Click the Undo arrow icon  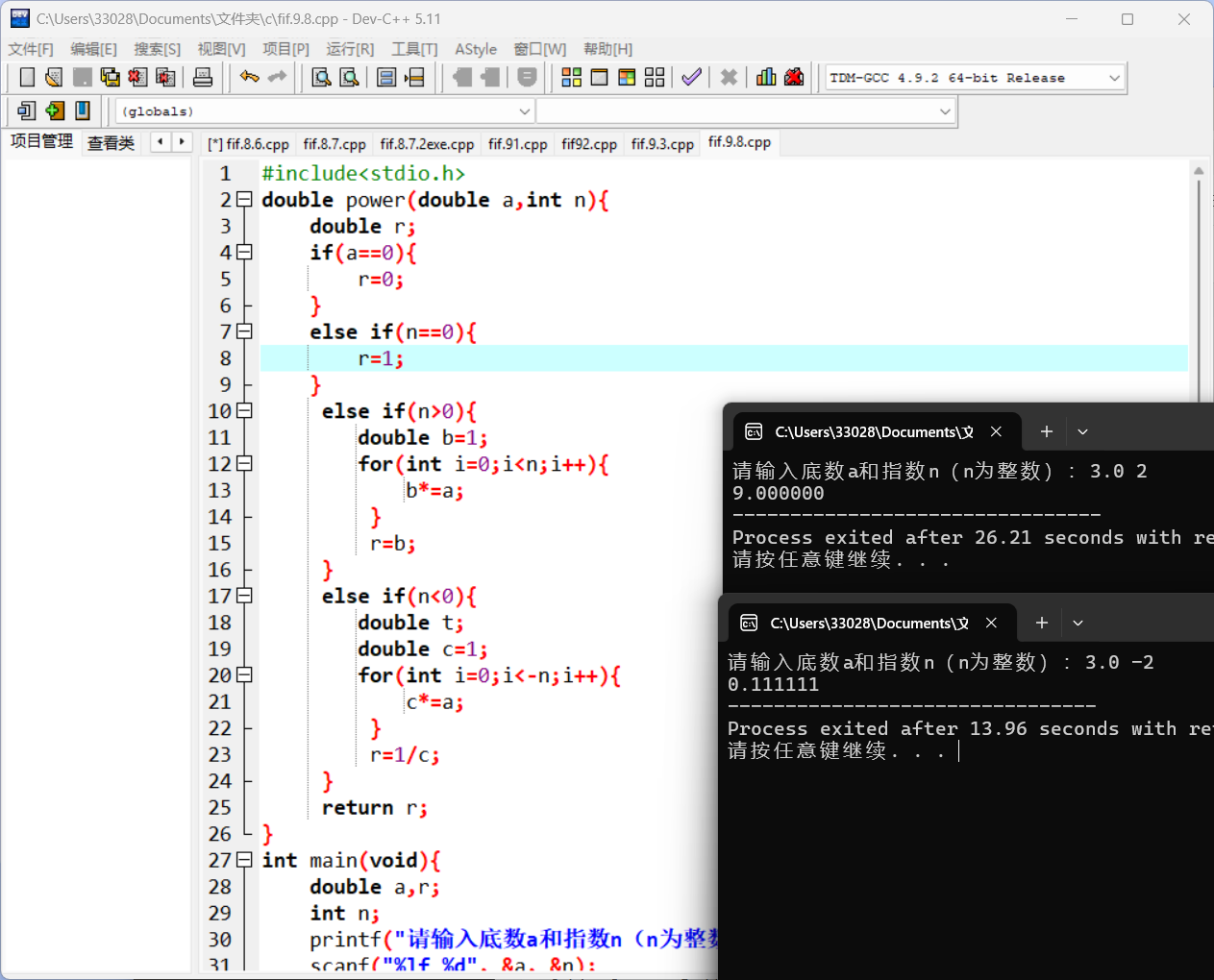tap(250, 77)
